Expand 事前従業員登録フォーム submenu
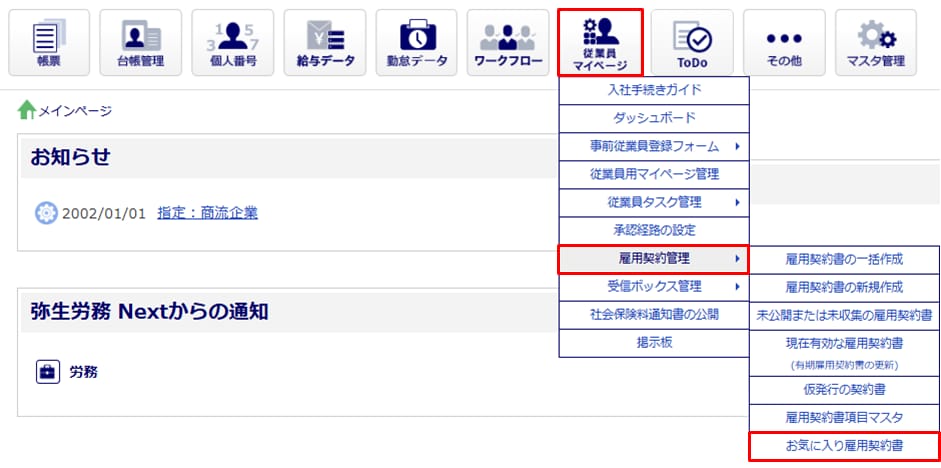This screenshot has width=941, height=468. [x=654, y=146]
